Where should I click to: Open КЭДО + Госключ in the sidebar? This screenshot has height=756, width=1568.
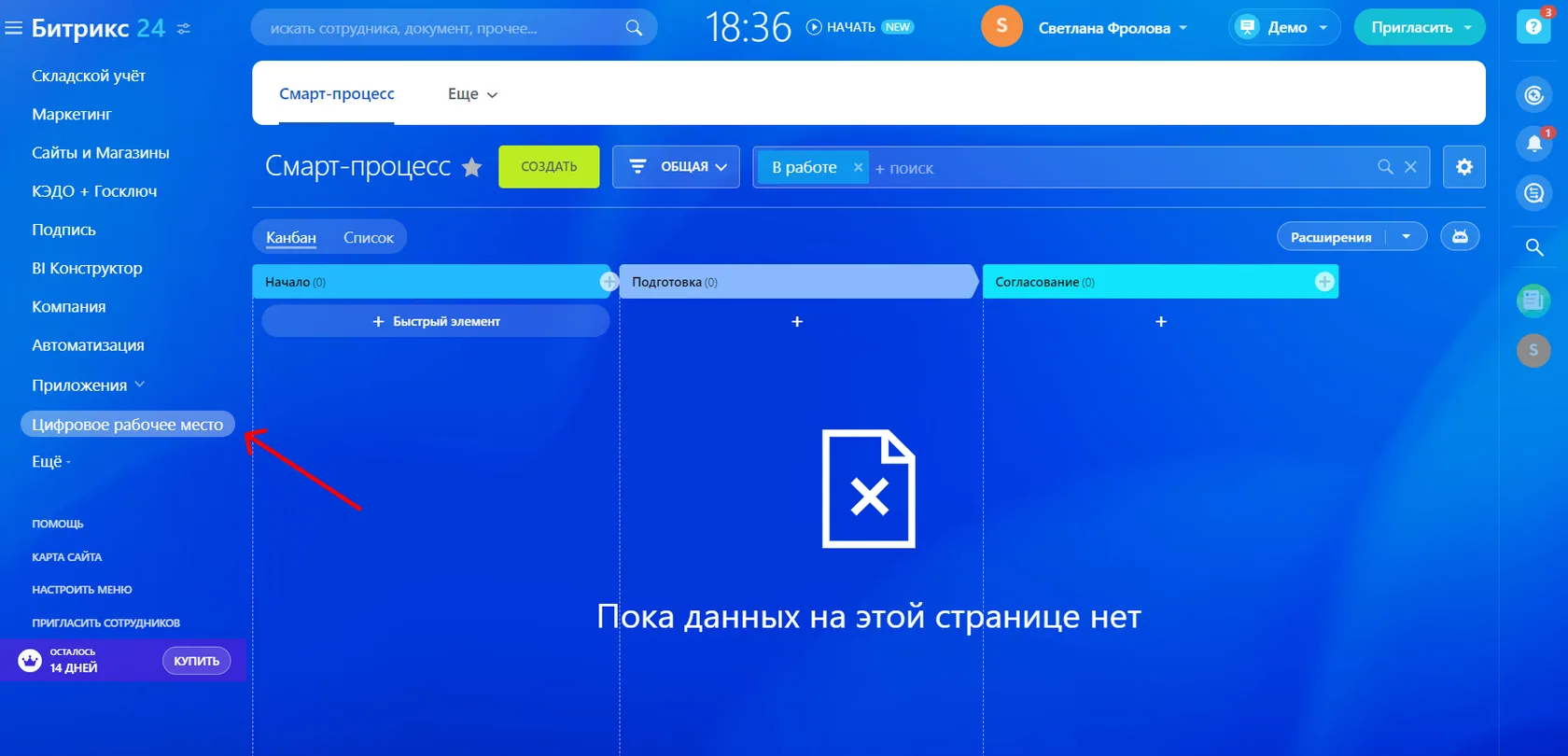tap(94, 190)
